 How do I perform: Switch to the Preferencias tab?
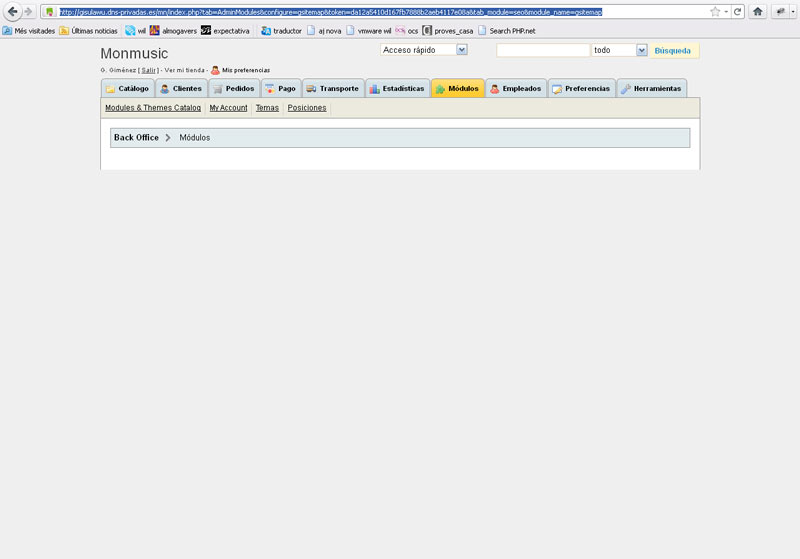pos(582,89)
